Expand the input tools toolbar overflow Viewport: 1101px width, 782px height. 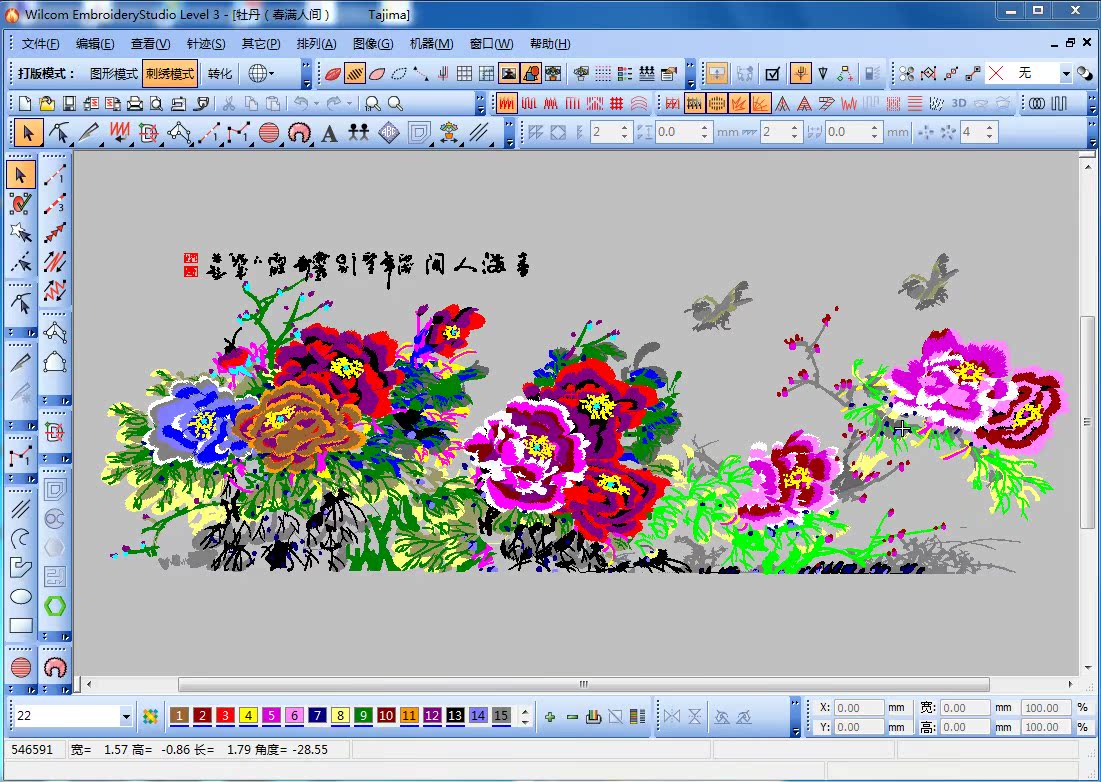[x=510, y=132]
